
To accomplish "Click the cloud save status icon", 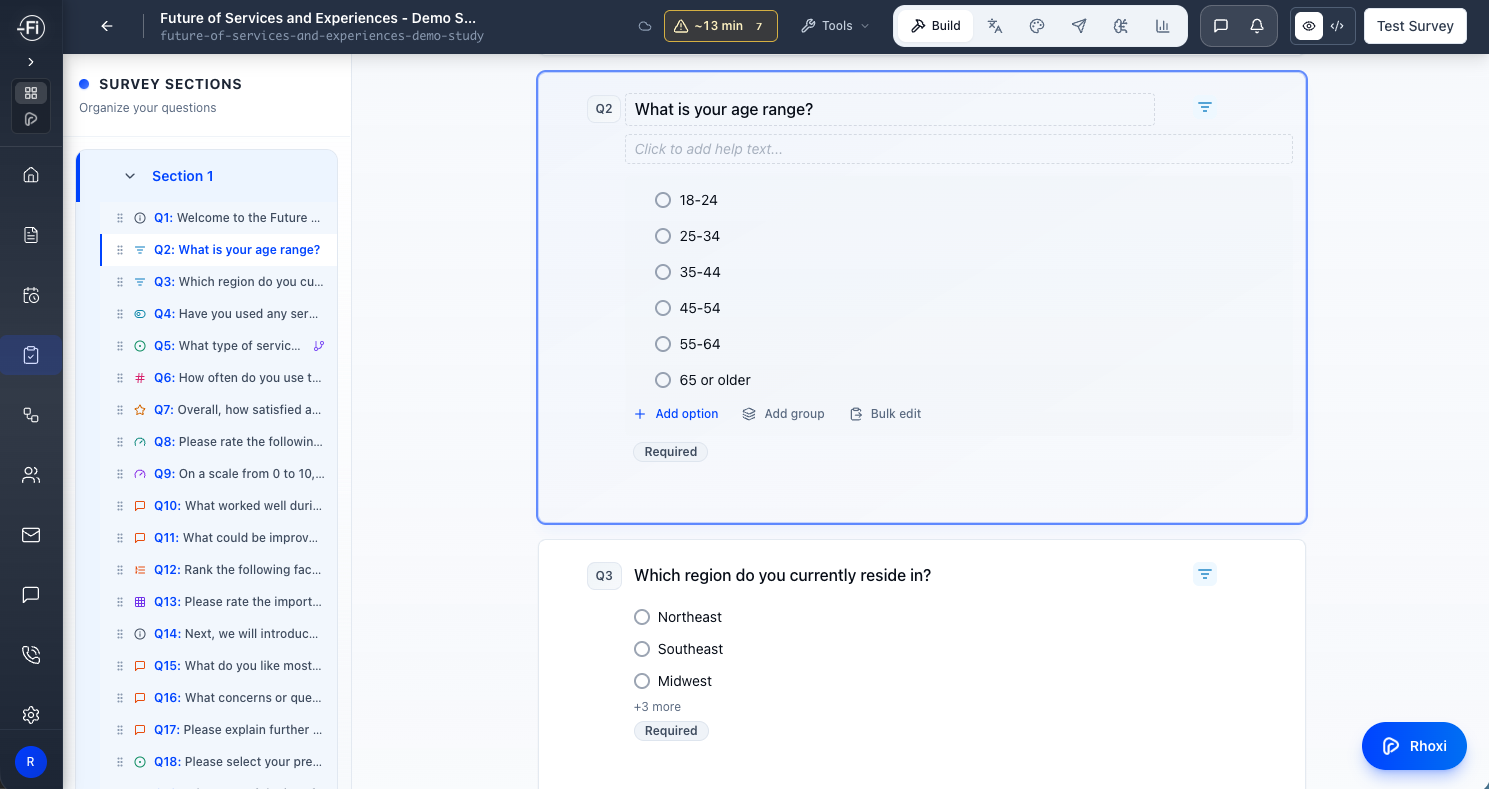I will pos(646,27).
